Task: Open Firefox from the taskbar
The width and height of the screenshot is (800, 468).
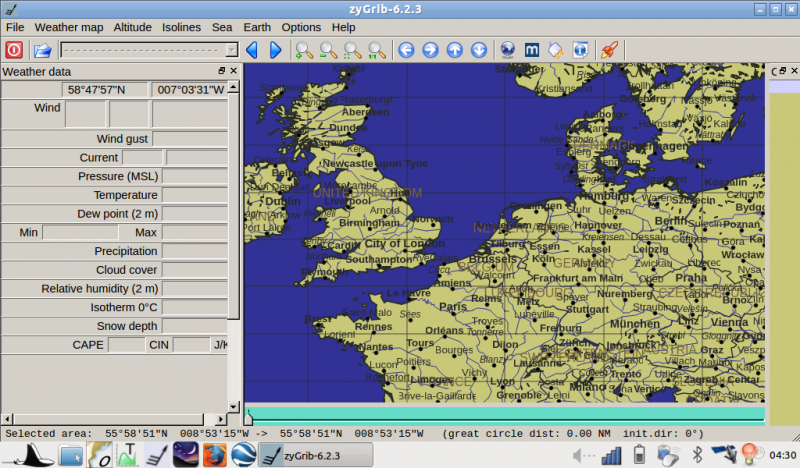Action: click(214, 456)
